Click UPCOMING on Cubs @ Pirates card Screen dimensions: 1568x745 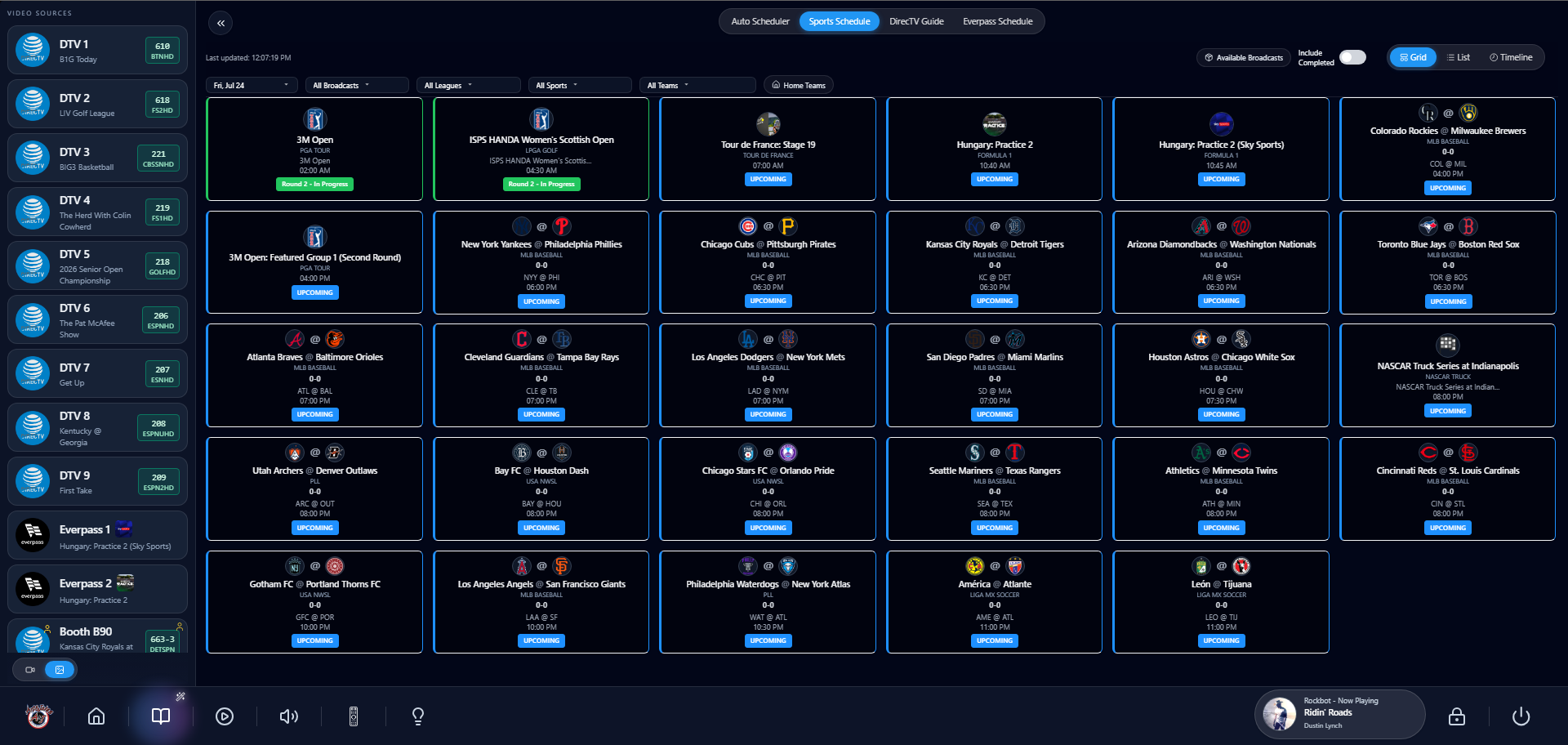tap(768, 301)
